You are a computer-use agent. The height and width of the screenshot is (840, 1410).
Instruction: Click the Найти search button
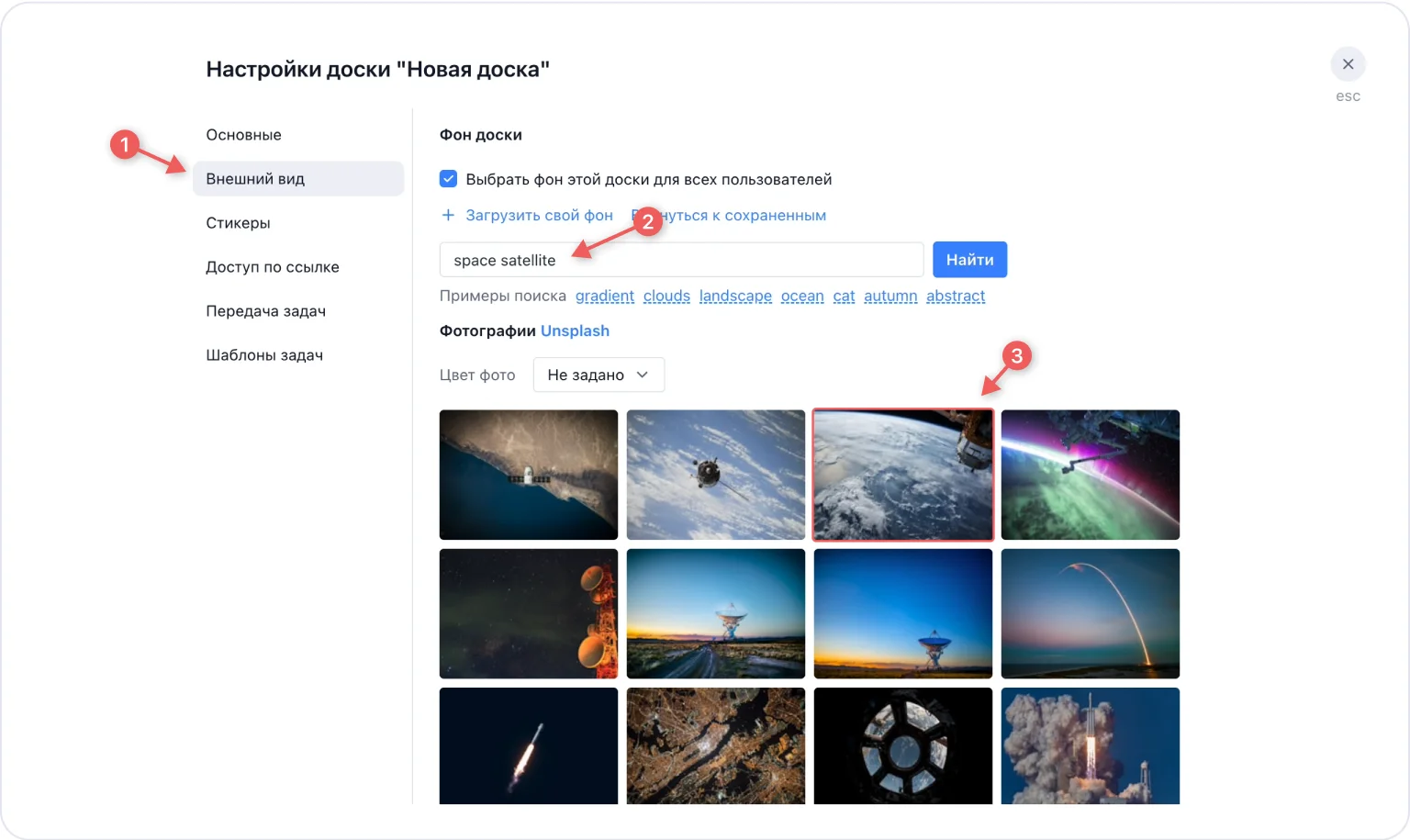(969, 259)
